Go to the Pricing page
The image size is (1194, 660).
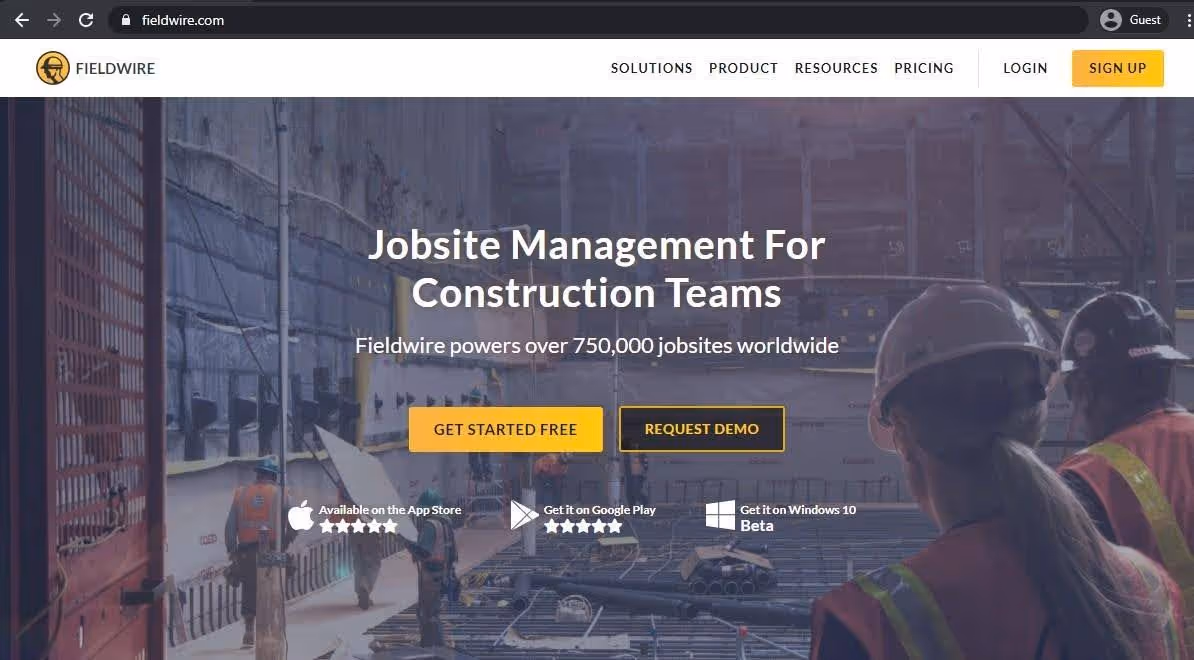coord(924,68)
